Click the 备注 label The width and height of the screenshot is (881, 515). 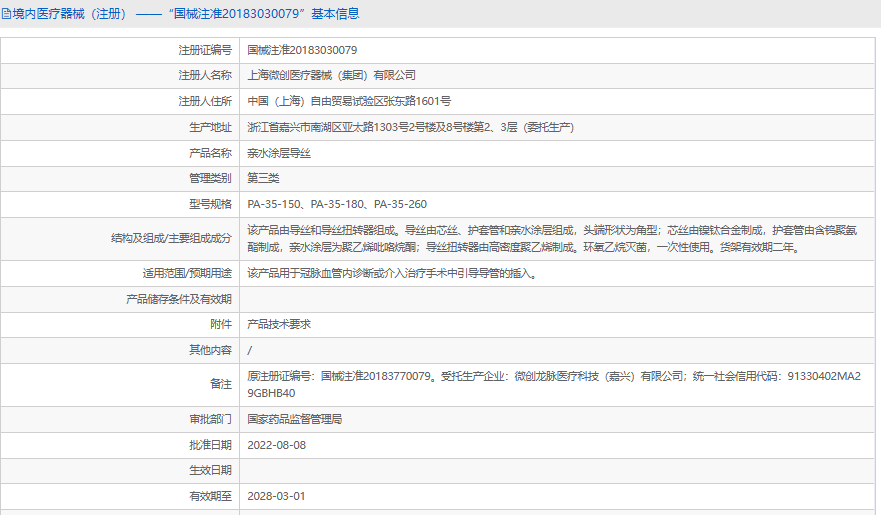[221, 384]
